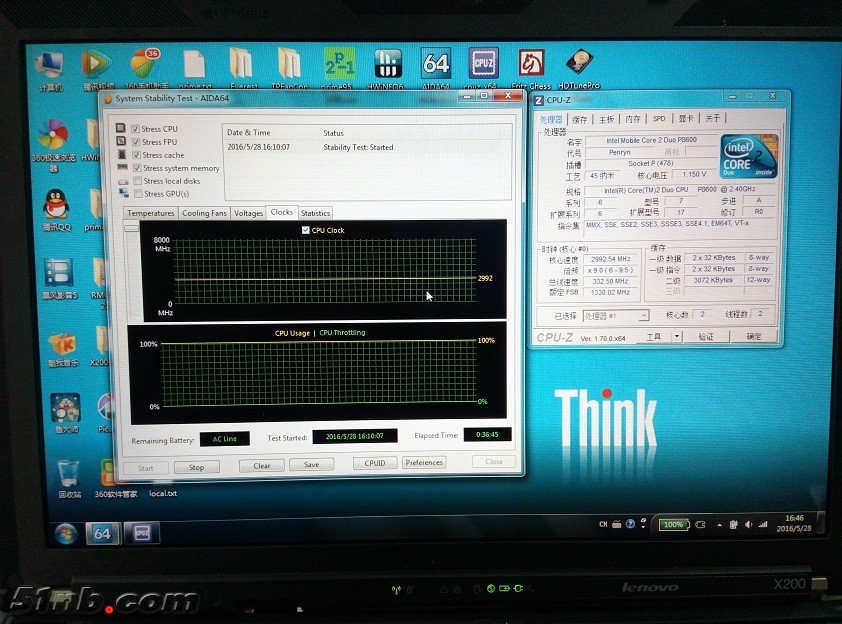Click the AIDA64 taskbar icon

[102, 533]
